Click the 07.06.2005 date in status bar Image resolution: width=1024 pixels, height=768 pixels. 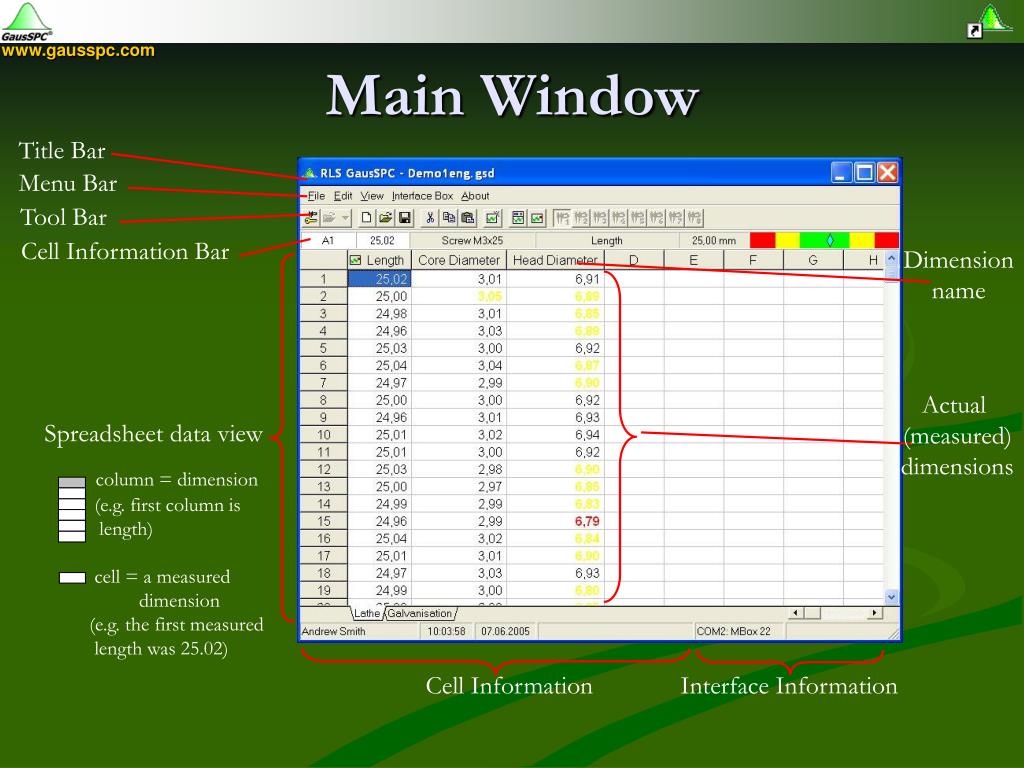505,632
